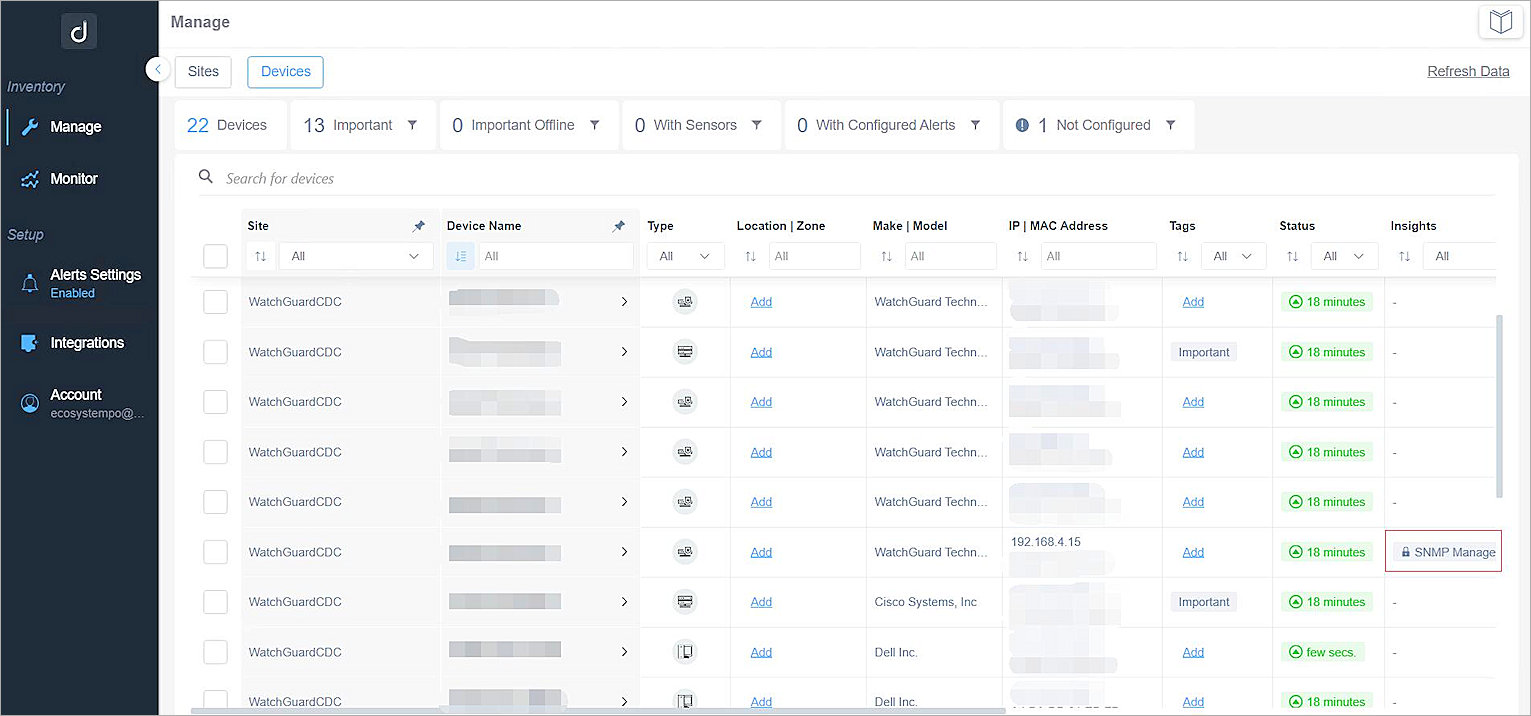Expand the Important filter dropdown
Viewport: 1531px width, 716px height.
[x=412, y=125]
